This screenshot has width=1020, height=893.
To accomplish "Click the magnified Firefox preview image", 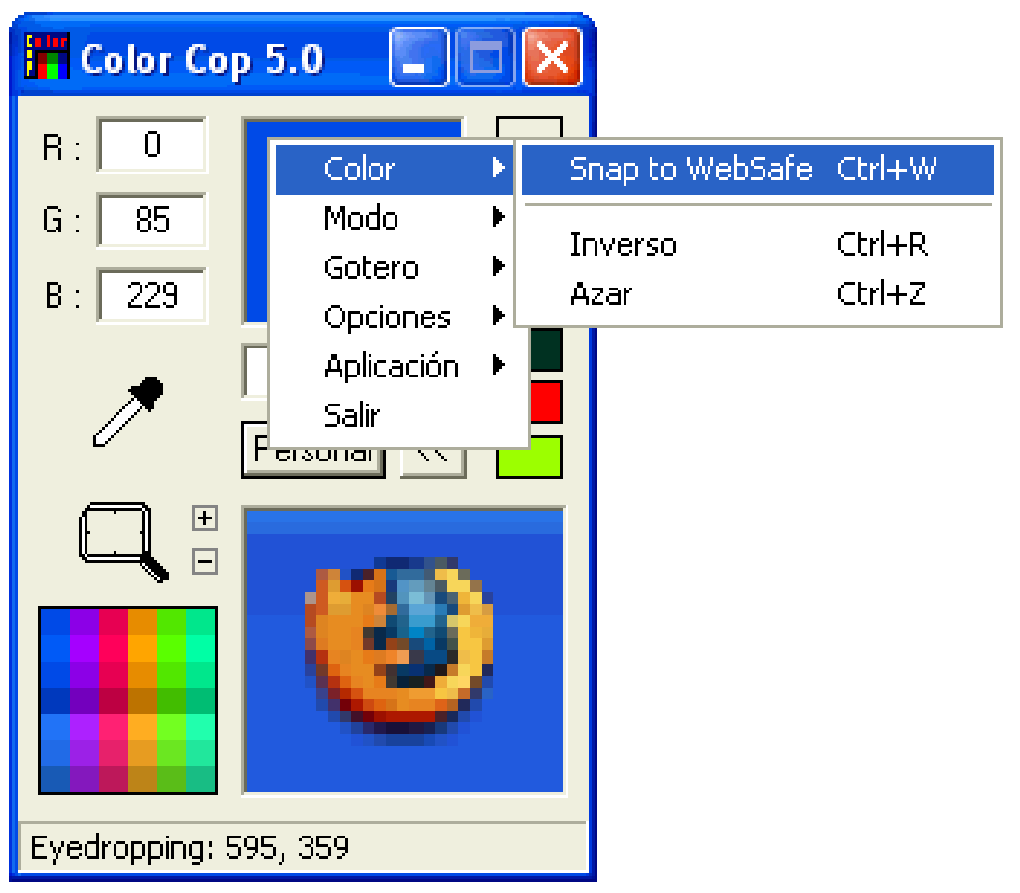I will coord(404,650).
